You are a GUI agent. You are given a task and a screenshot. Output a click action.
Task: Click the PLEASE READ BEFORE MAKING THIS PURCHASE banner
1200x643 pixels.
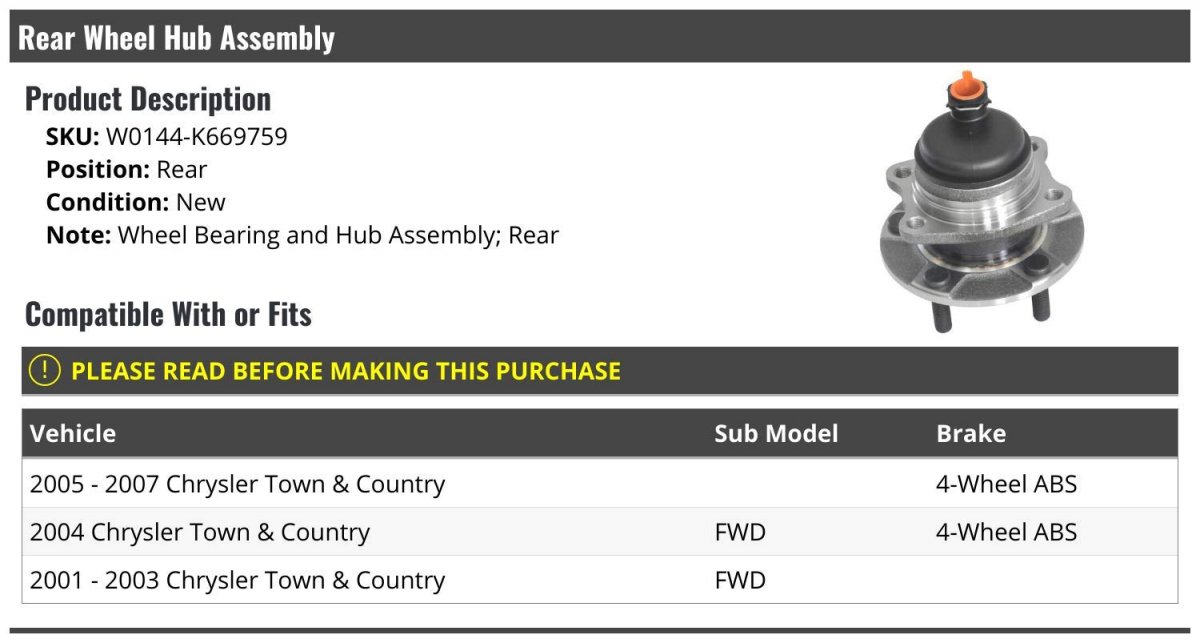pos(346,371)
